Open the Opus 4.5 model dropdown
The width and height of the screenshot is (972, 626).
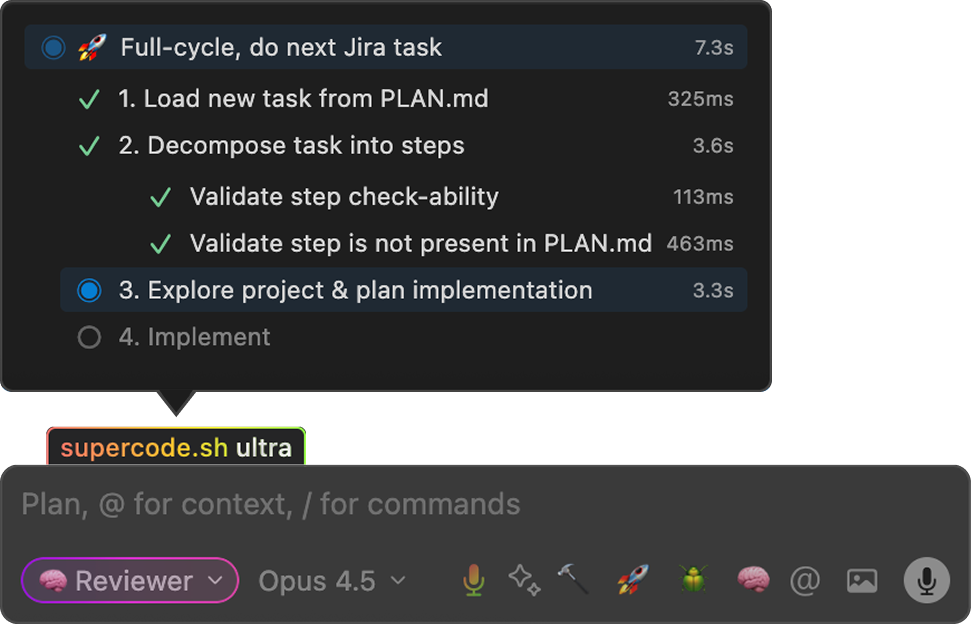[x=332, y=580]
